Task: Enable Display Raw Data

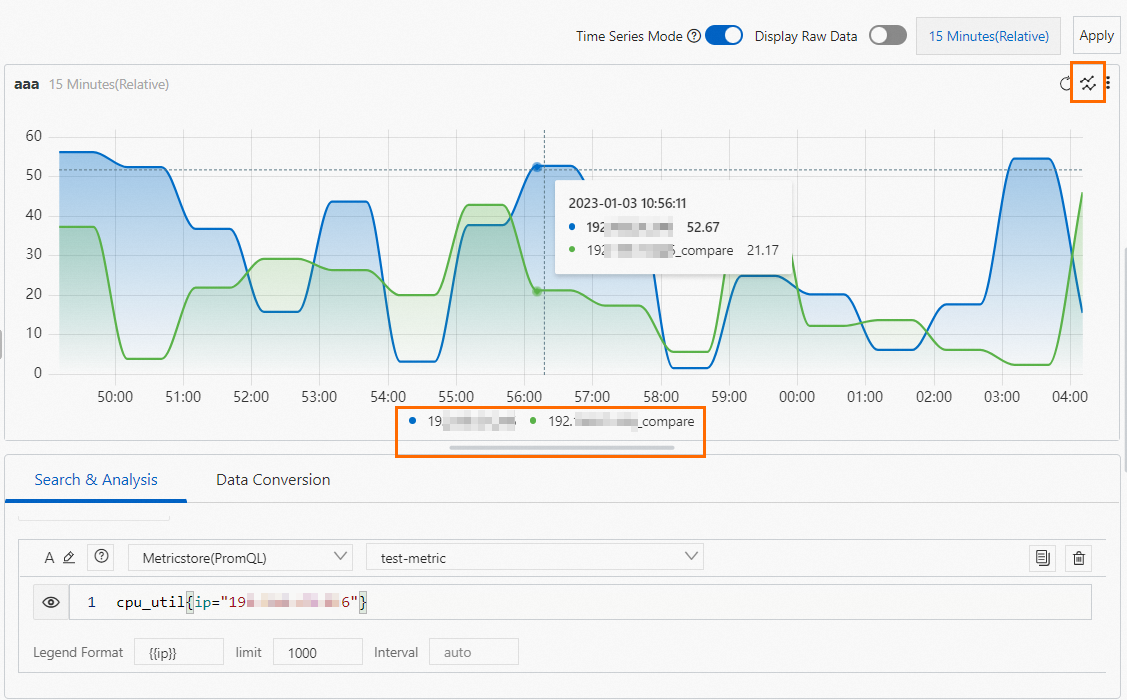Action: coord(887,35)
